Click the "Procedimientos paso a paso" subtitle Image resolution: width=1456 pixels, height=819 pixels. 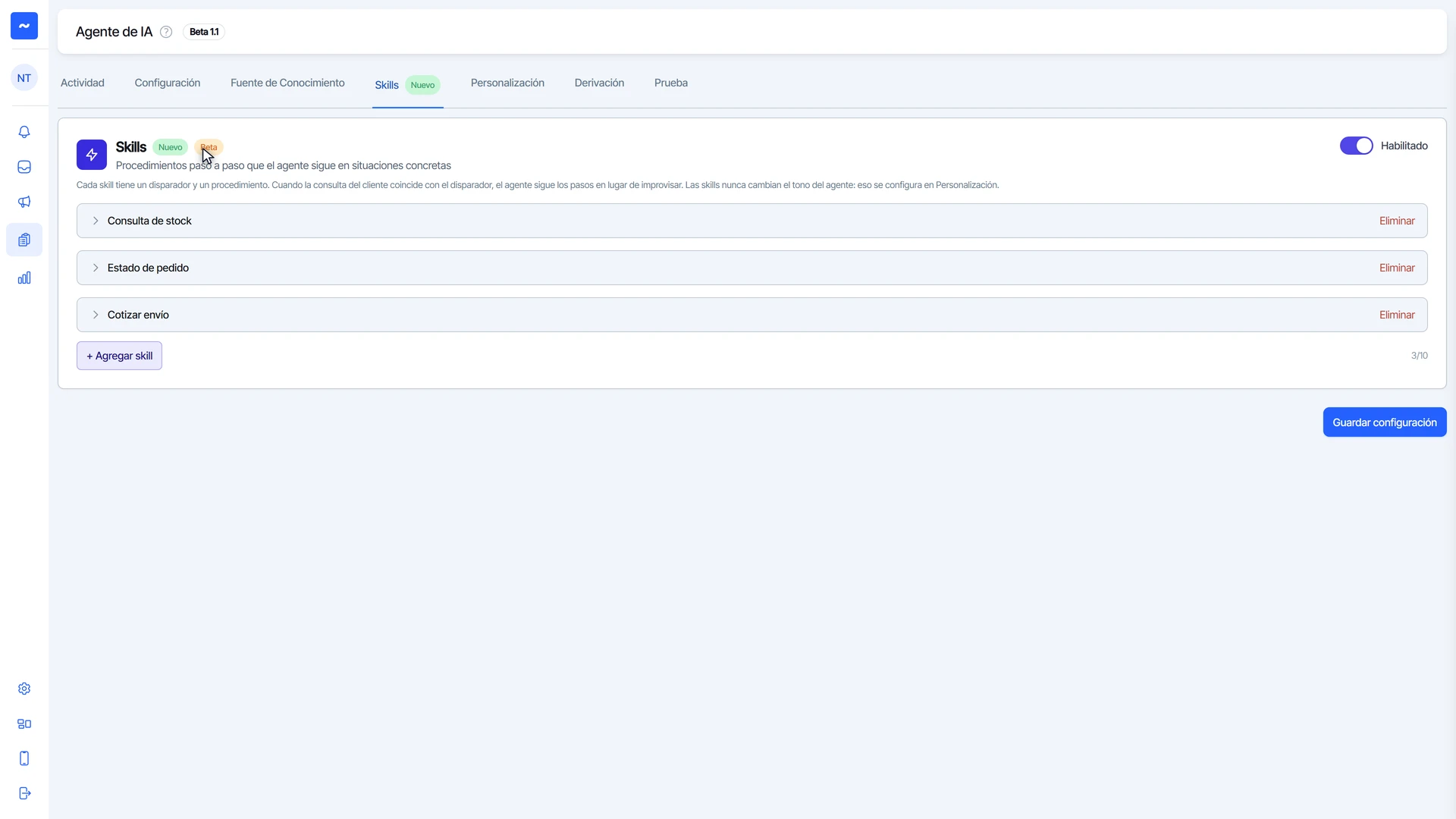tap(284, 165)
